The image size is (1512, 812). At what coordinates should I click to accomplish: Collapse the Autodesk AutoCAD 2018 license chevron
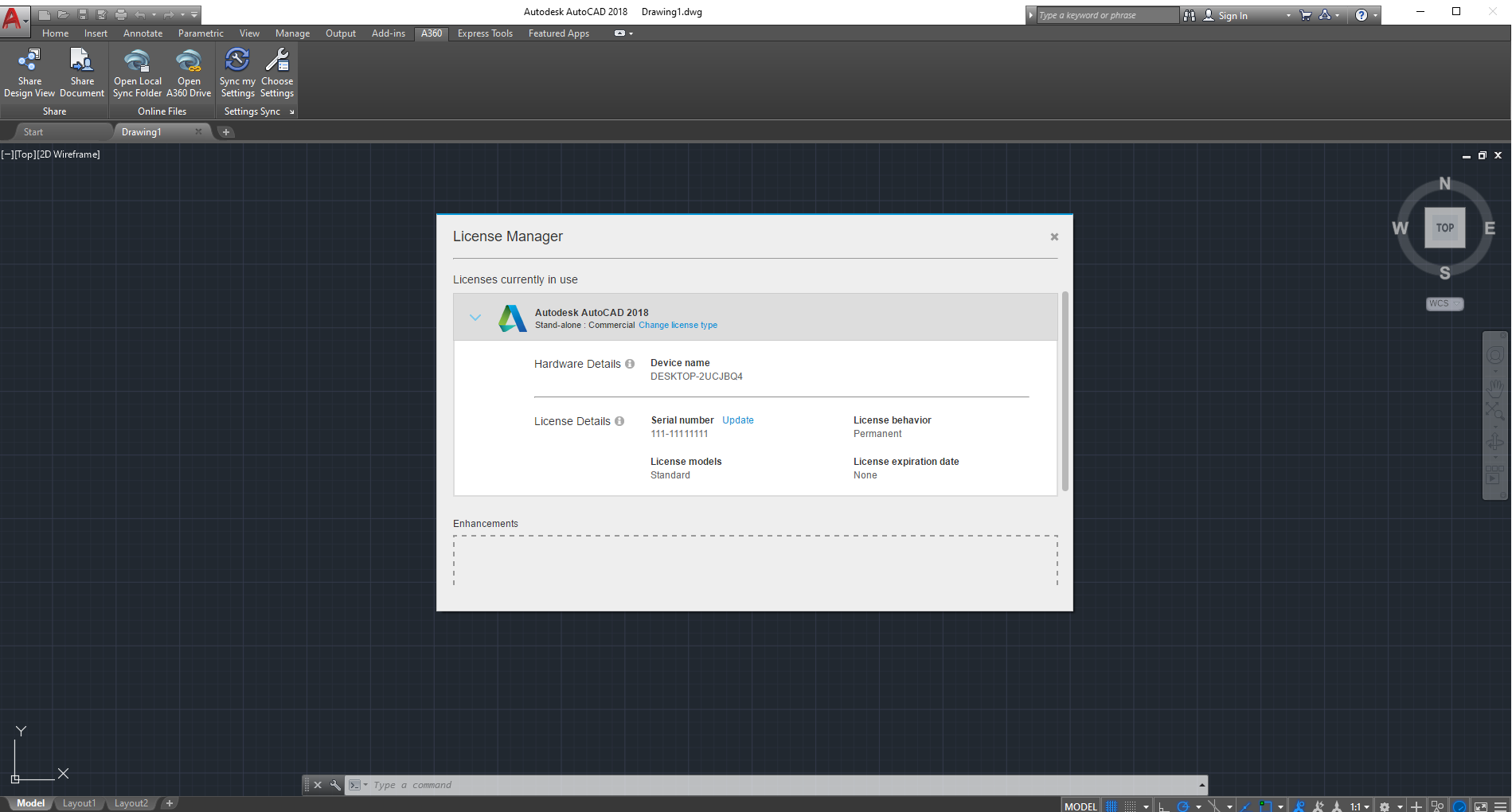pyautogui.click(x=475, y=317)
